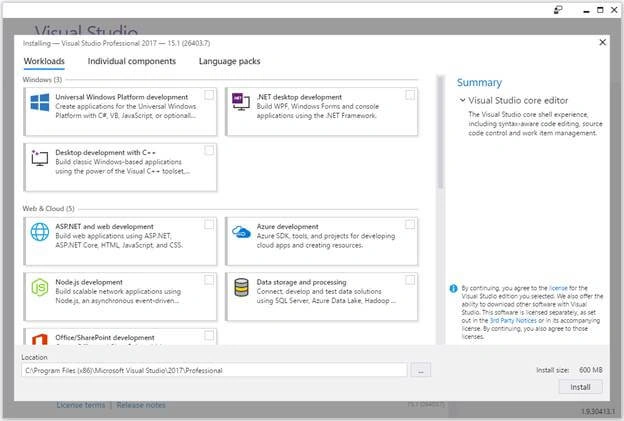Click the workloads list vertical scrollbar
This screenshot has width=624, height=421.
click(x=440, y=133)
